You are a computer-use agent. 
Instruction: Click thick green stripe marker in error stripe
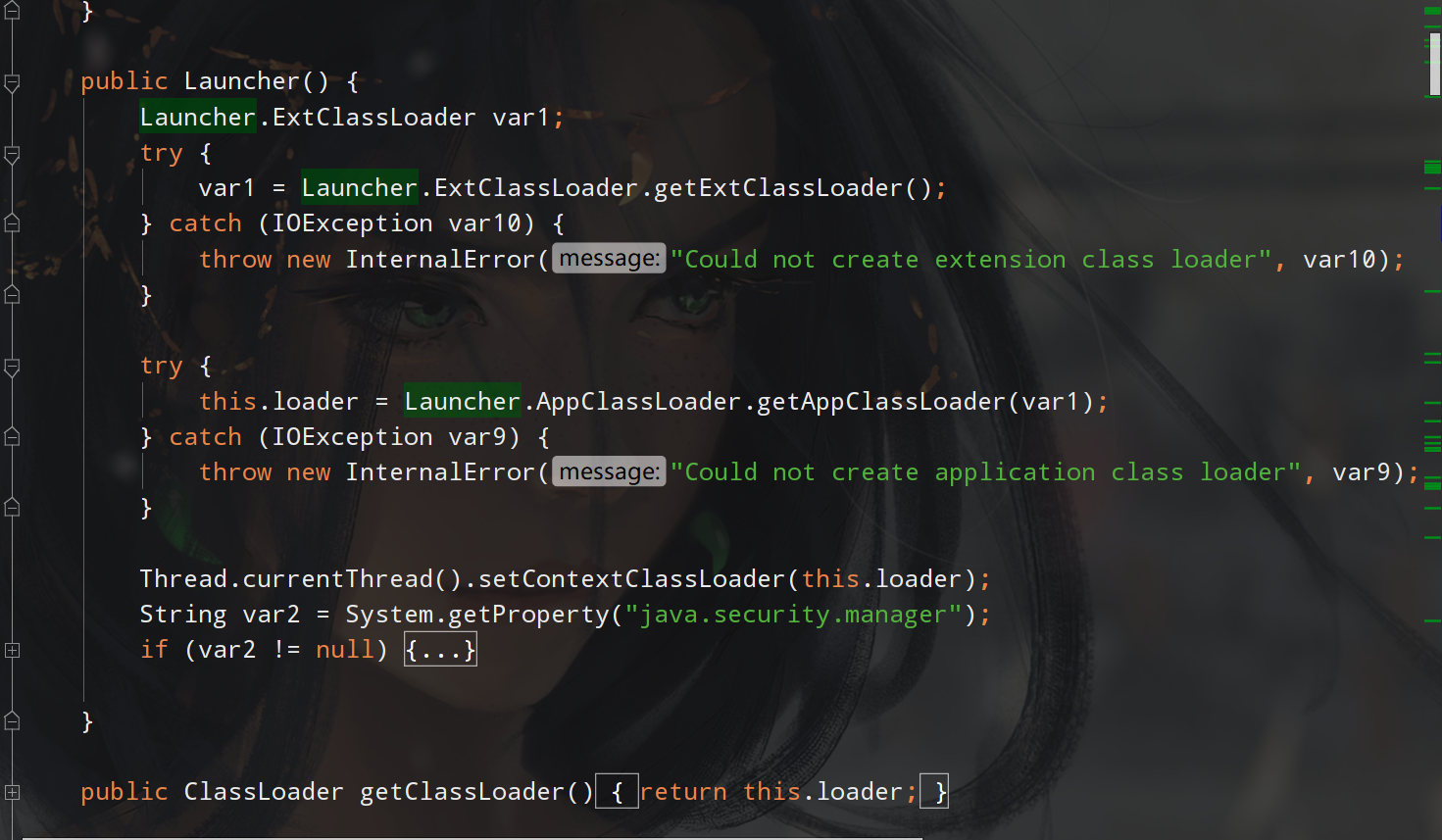point(1432,168)
